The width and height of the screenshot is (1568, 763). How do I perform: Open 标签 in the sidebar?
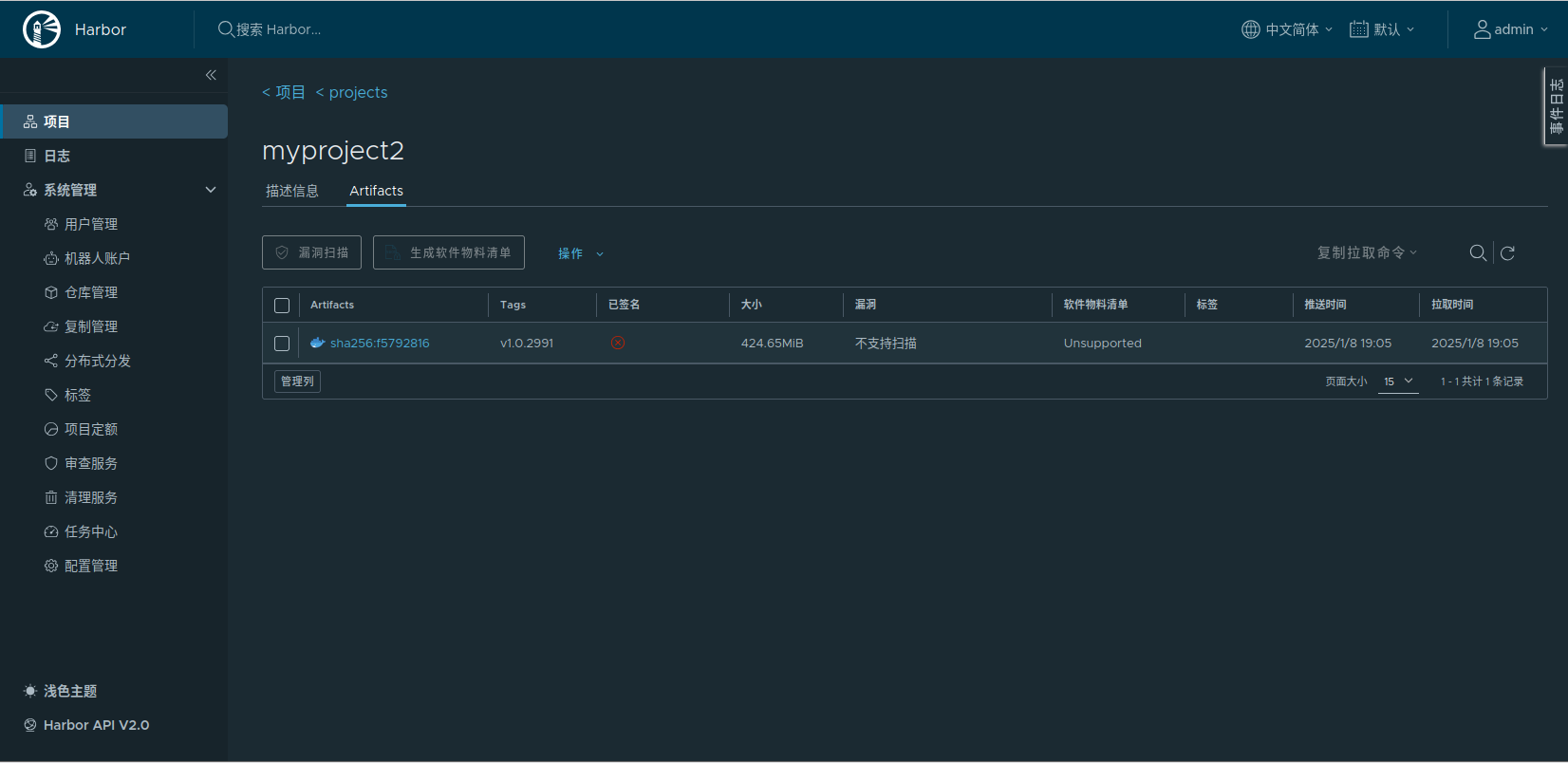click(78, 395)
